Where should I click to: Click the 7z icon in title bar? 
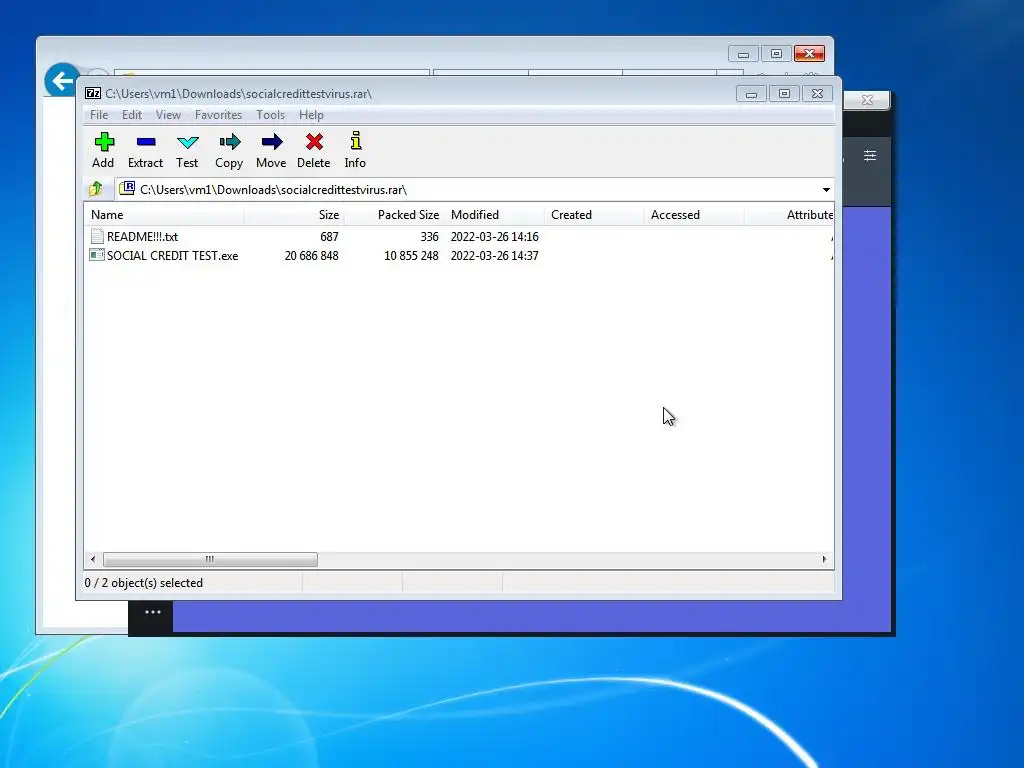[93, 93]
